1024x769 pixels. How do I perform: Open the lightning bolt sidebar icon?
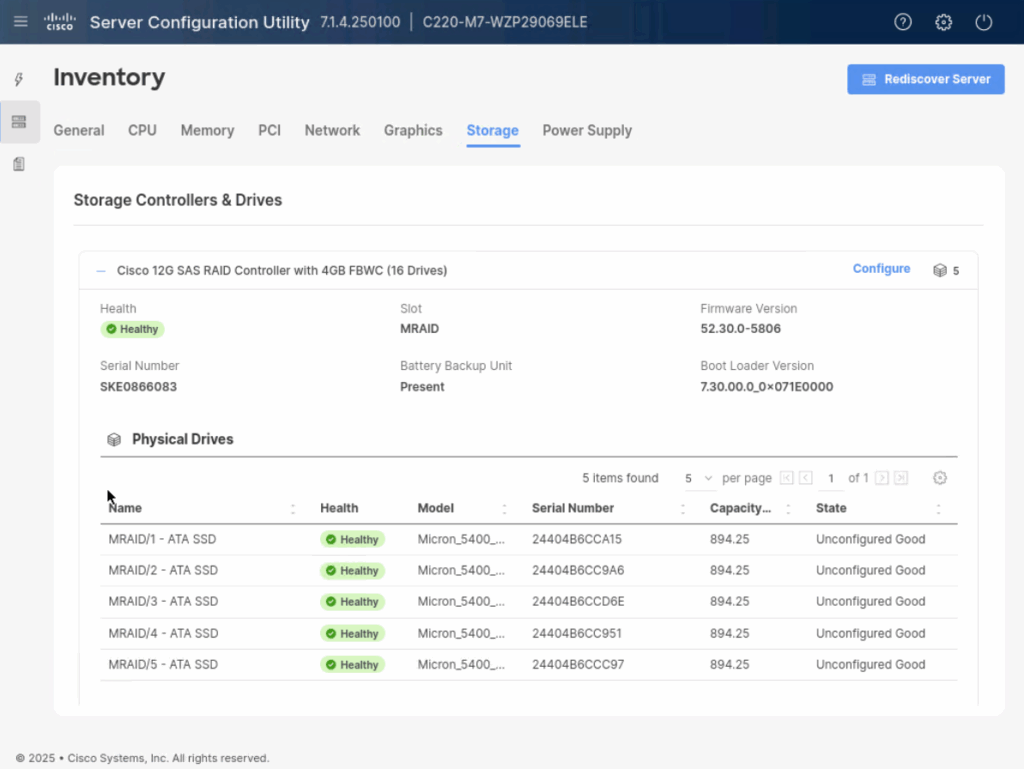point(19,80)
